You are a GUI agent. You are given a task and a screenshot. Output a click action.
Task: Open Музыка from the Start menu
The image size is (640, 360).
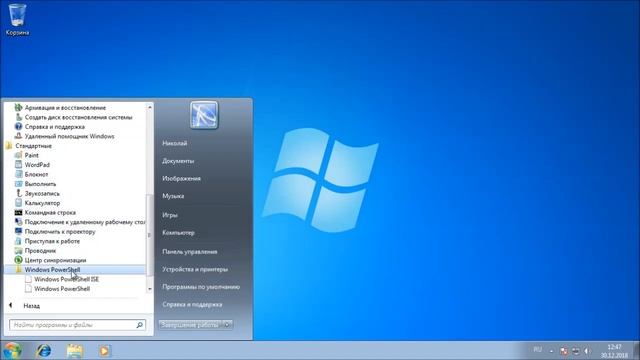pyautogui.click(x=173, y=196)
